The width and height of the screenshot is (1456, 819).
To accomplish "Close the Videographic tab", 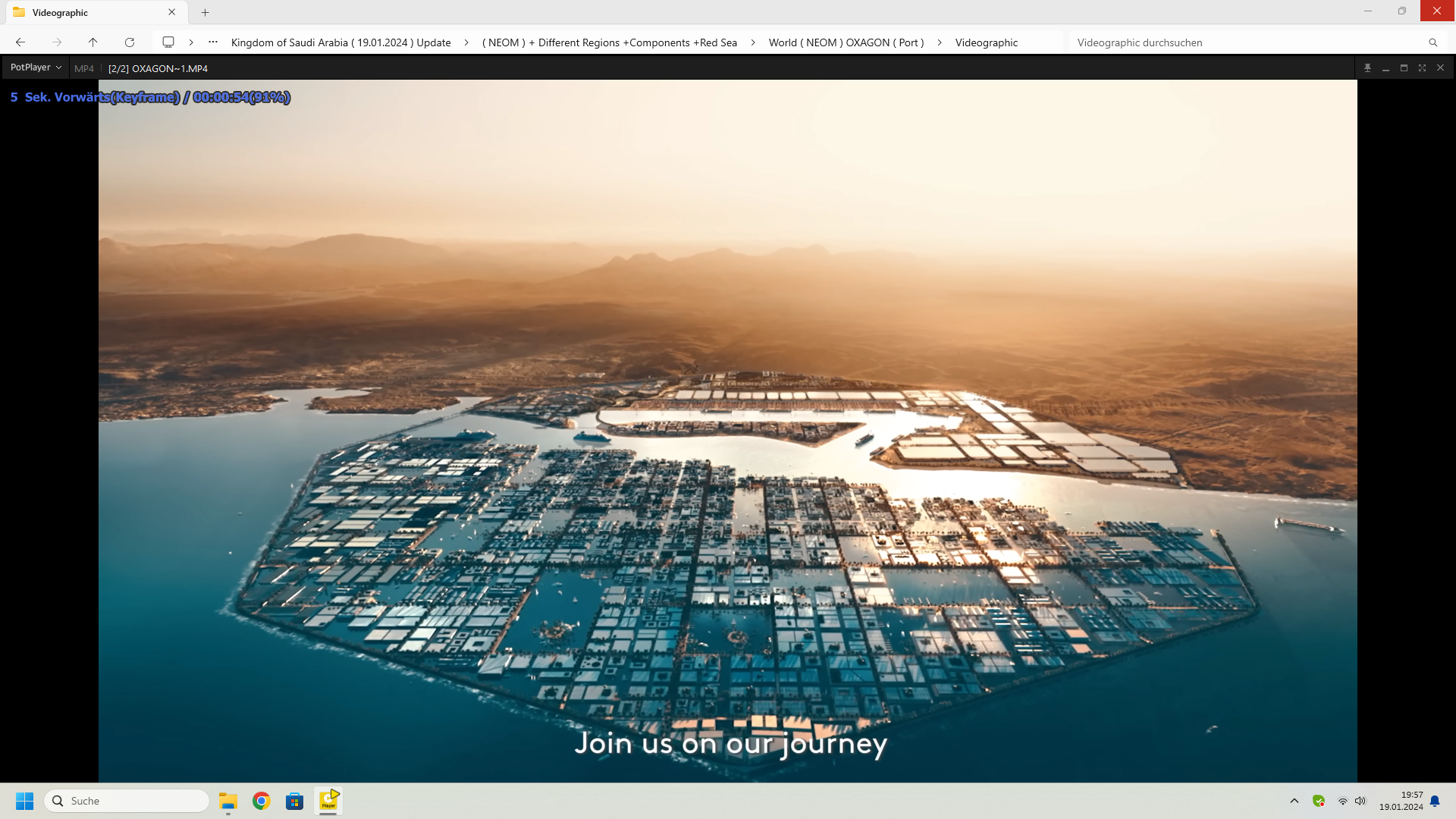I will pyautogui.click(x=172, y=12).
